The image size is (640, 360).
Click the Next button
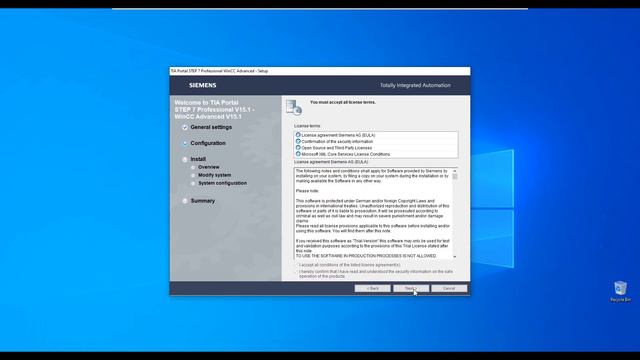click(x=411, y=288)
